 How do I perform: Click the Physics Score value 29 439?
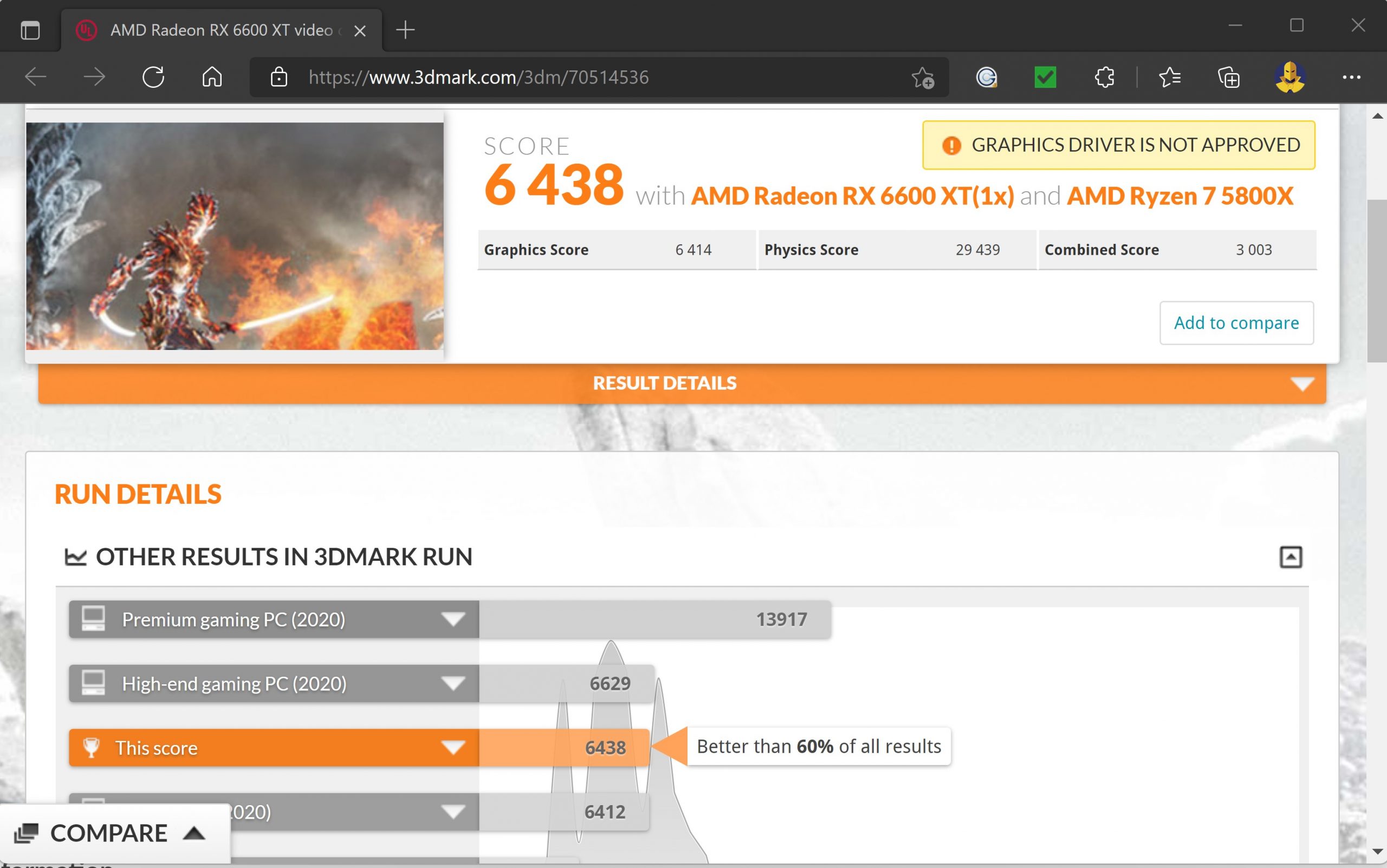click(978, 250)
